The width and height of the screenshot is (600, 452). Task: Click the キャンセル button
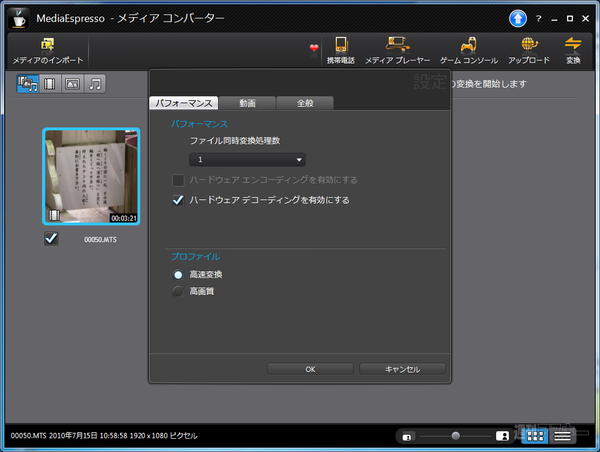pos(402,369)
